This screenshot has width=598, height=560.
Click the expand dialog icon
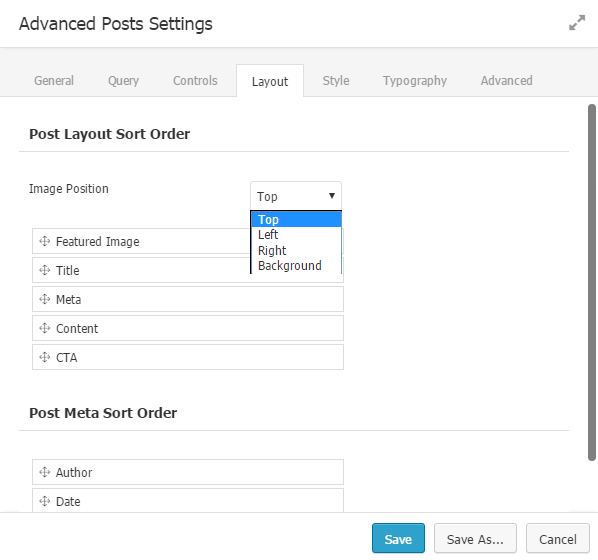pyautogui.click(x=577, y=23)
